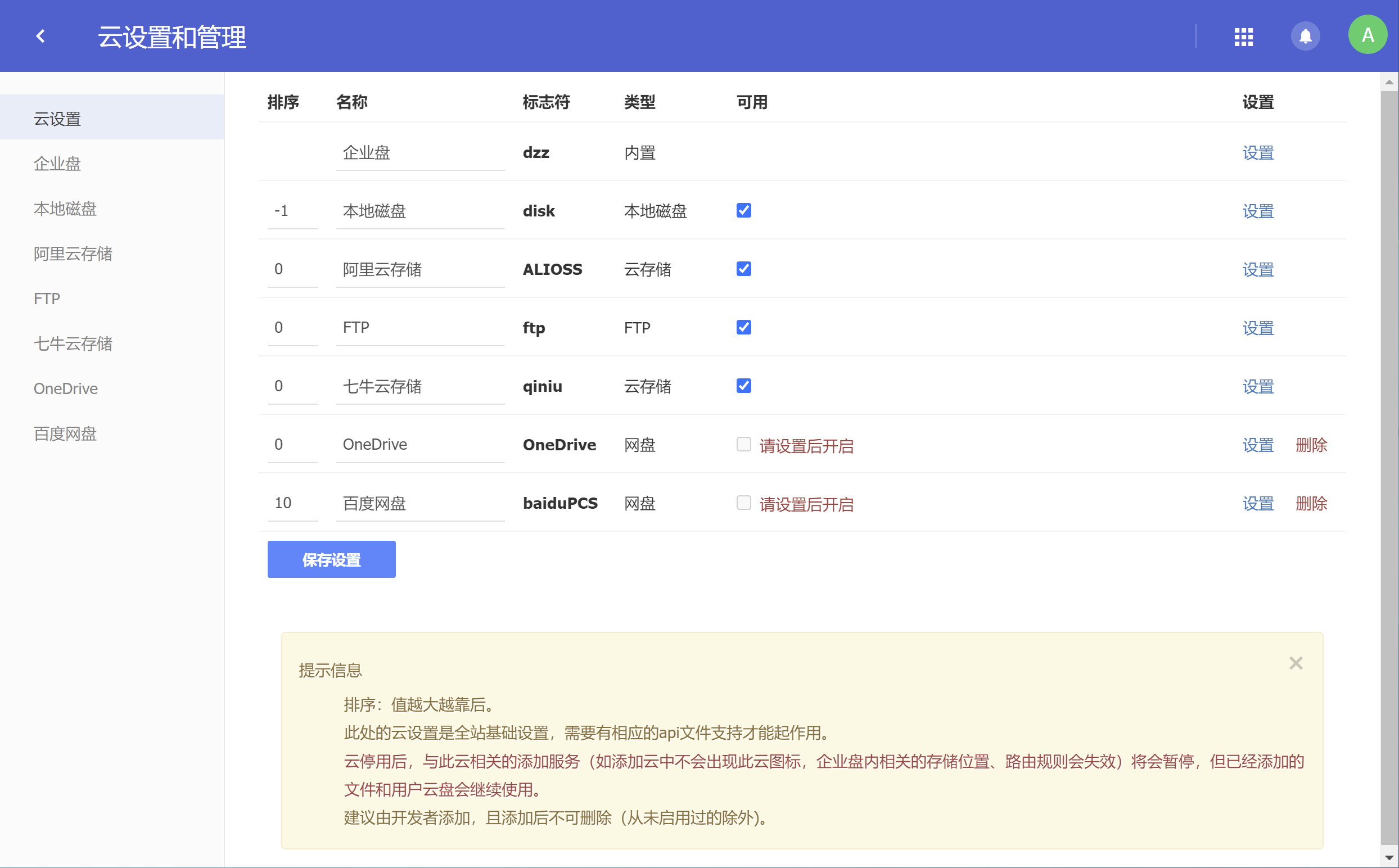Select 阿里云存储 from left sidebar
This screenshot has height=868, width=1399.
point(74,254)
